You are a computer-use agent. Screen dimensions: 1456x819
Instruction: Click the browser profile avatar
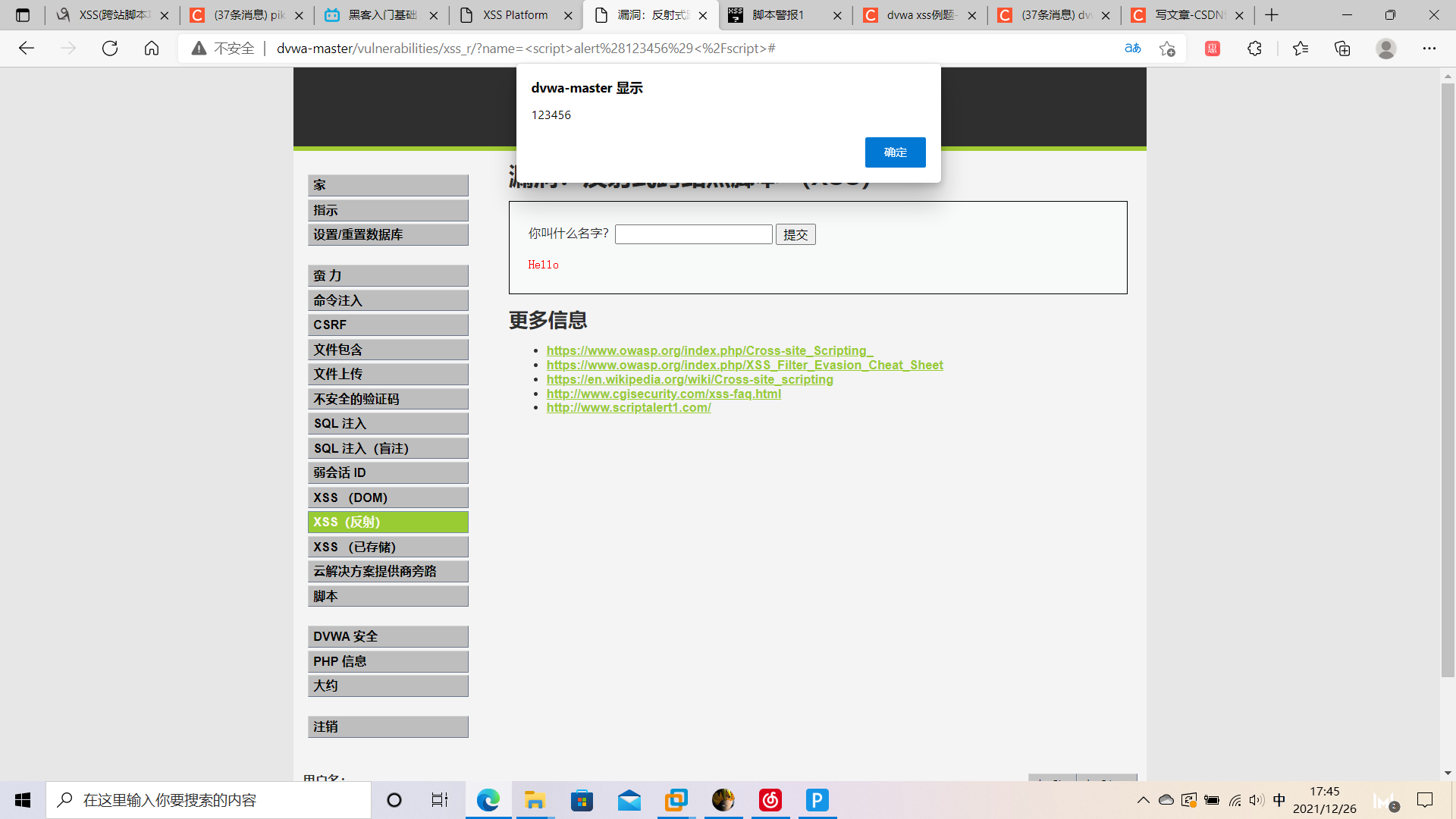click(1386, 48)
